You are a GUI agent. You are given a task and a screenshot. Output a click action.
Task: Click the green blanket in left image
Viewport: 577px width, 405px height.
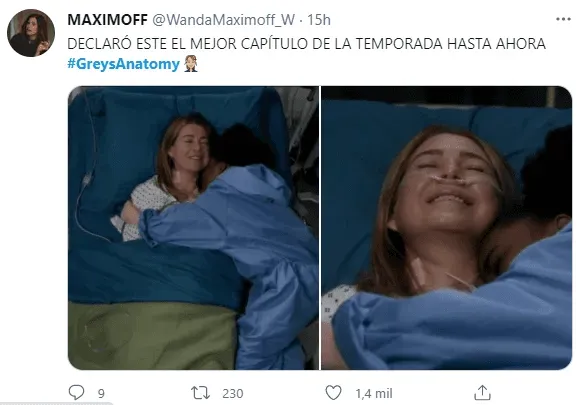pos(152,335)
